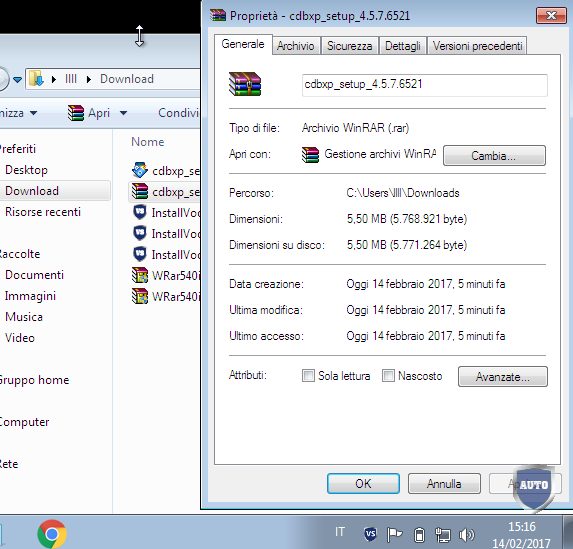The image size is (573, 549).
Task: Open Immagini library in sidebar
Action: coord(30,296)
